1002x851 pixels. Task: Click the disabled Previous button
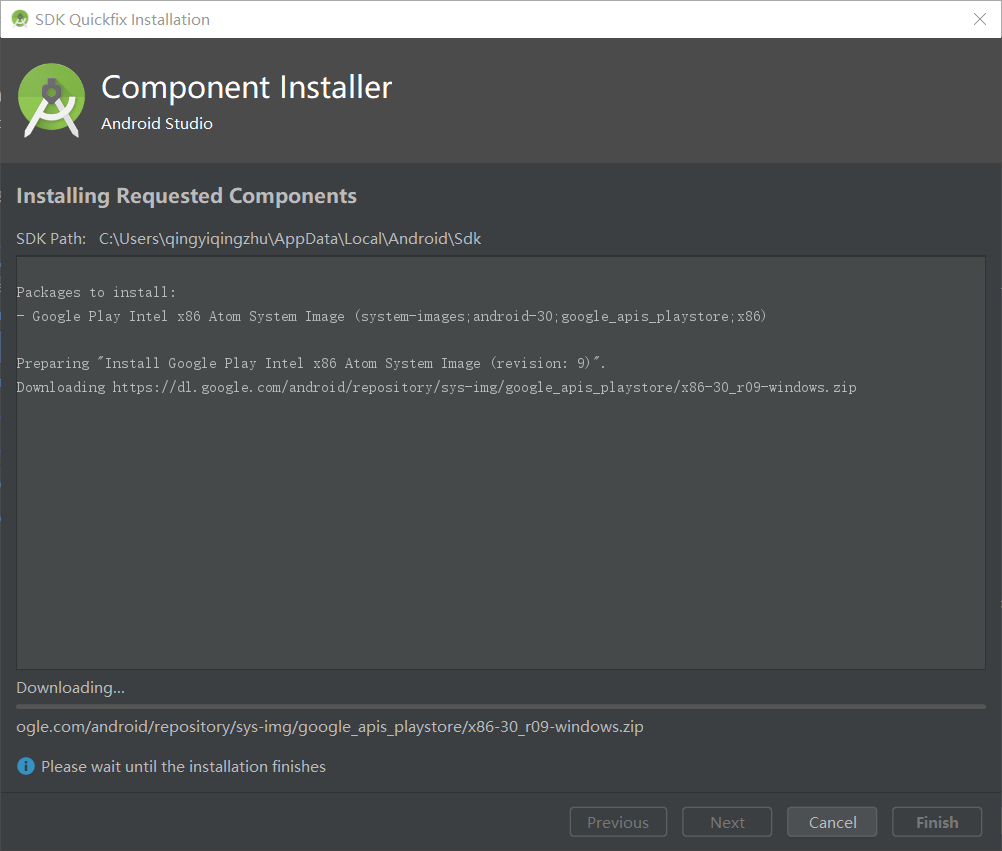click(618, 822)
